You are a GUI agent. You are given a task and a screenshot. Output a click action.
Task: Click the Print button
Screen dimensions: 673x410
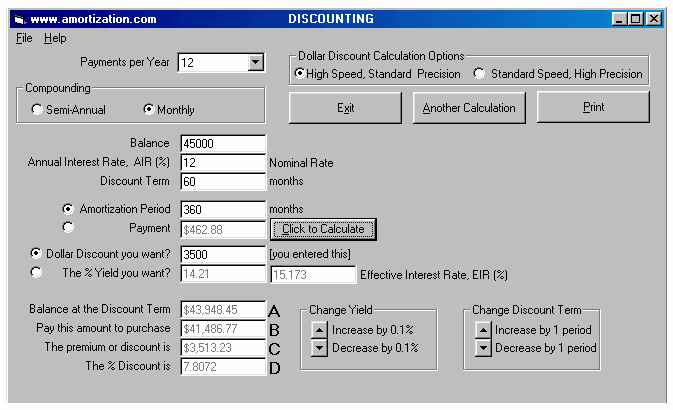click(x=593, y=107)
